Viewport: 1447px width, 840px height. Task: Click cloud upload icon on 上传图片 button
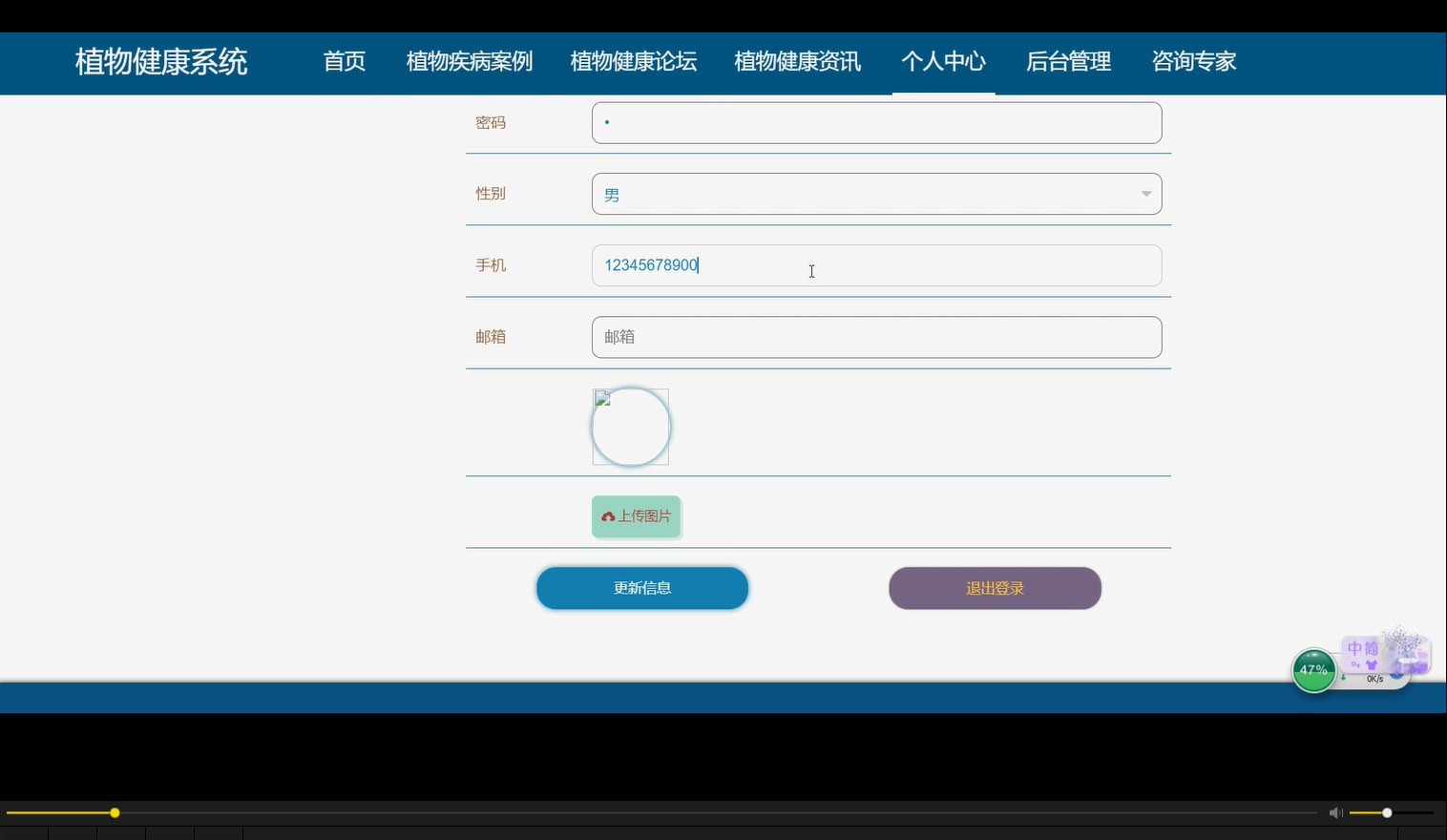pyautogui.click(x=609, y=515)
